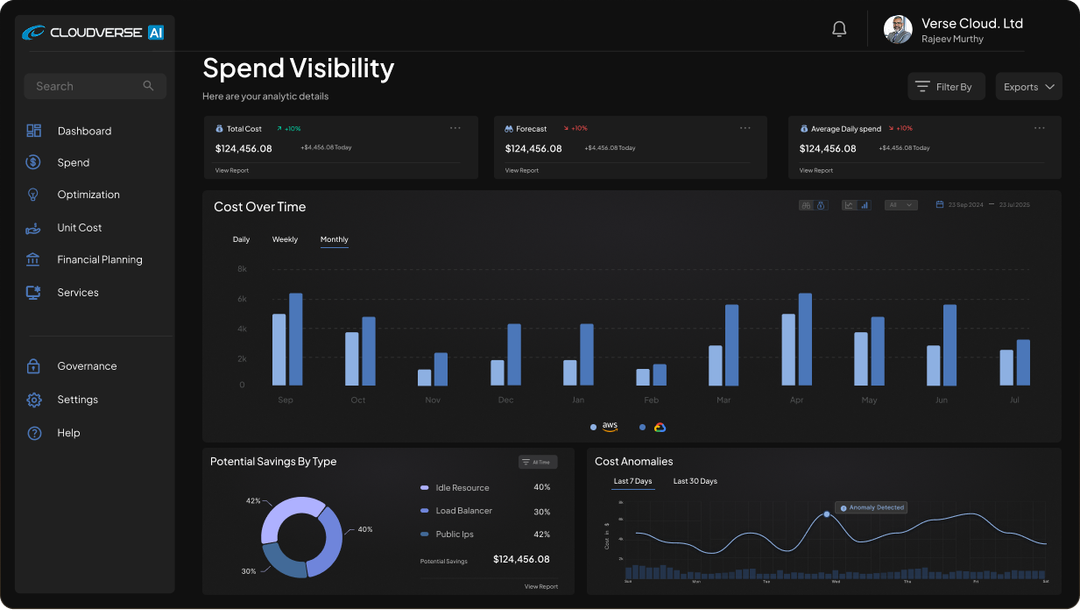1080x610 pixels.
Task: Open the calendar date picker in Cost Over Time
Action: [x=938, y=203]
